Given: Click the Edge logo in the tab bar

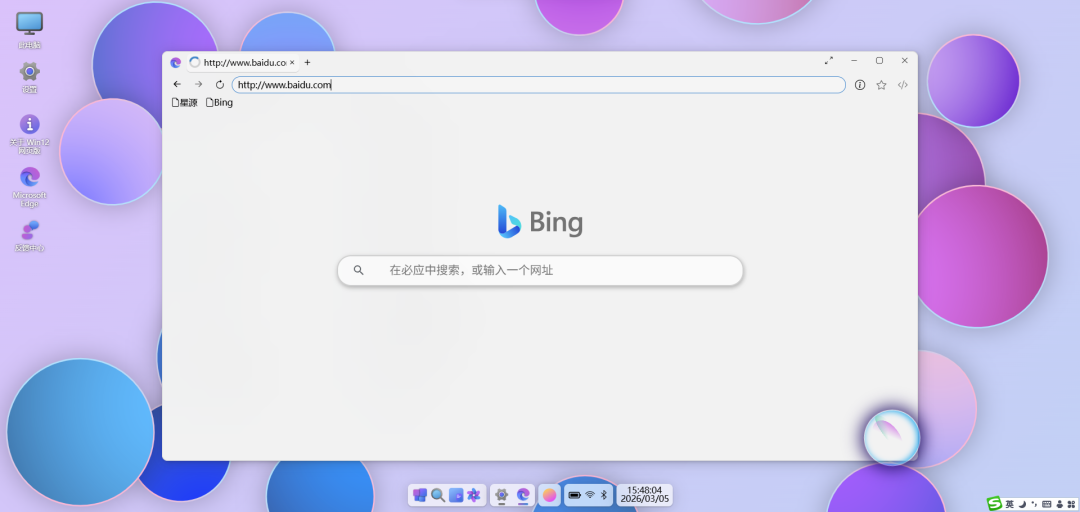Looking at the screenshot, I should (x=176, y=62).
